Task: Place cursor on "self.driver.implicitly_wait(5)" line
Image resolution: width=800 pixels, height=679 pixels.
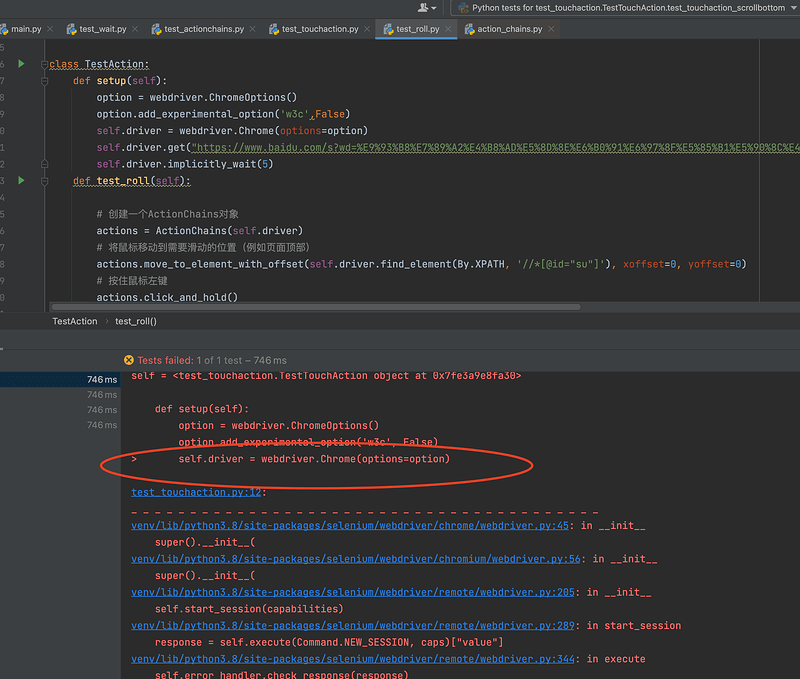Action: pos(185,164)
